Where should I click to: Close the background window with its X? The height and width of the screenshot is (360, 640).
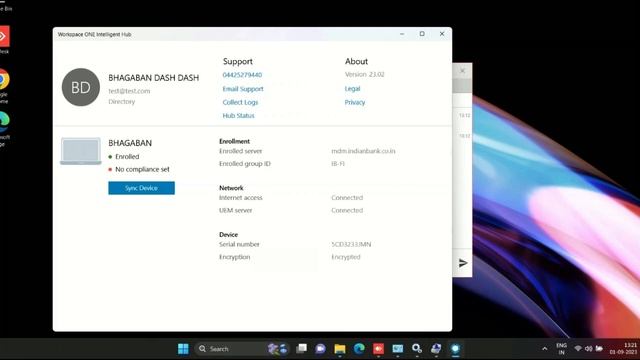[x=462, y=71]
